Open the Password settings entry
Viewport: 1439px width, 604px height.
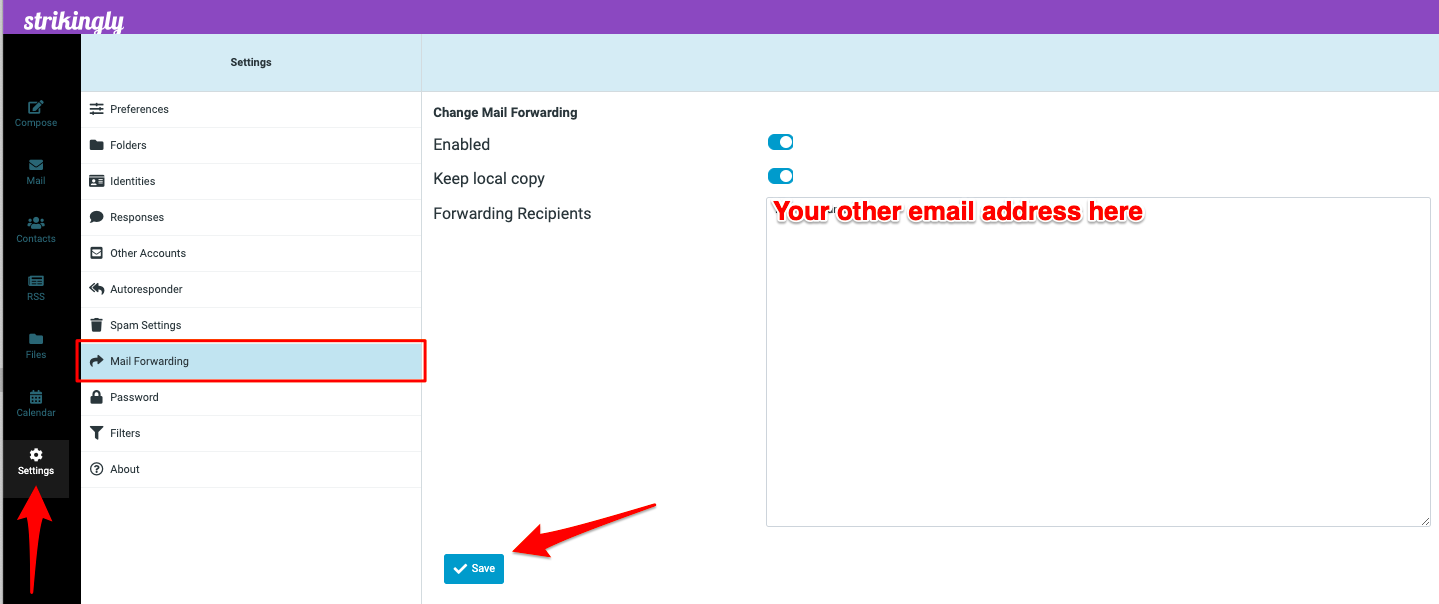point(251,397)
